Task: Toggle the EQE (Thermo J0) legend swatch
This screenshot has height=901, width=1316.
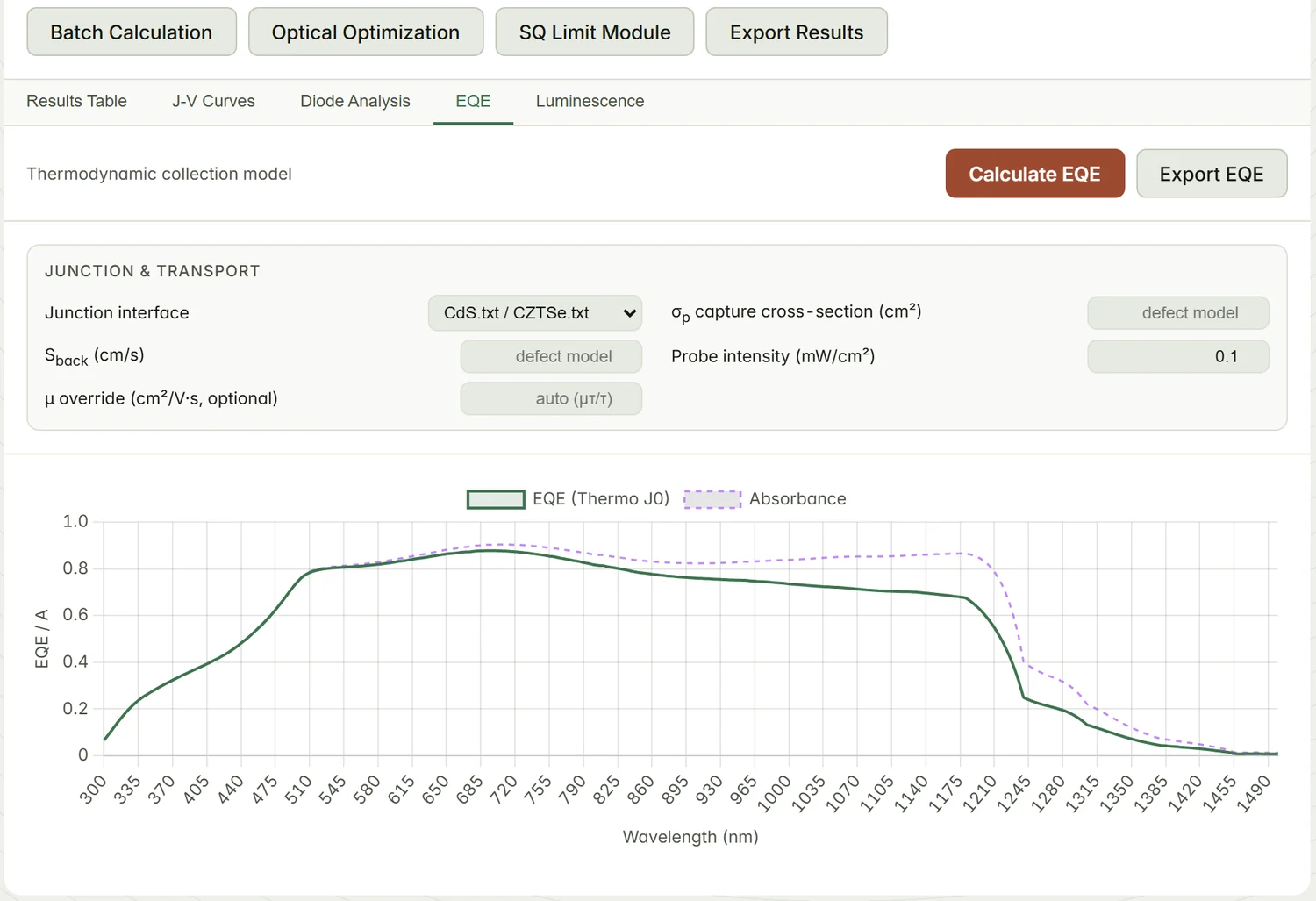Action: point(496,499)
